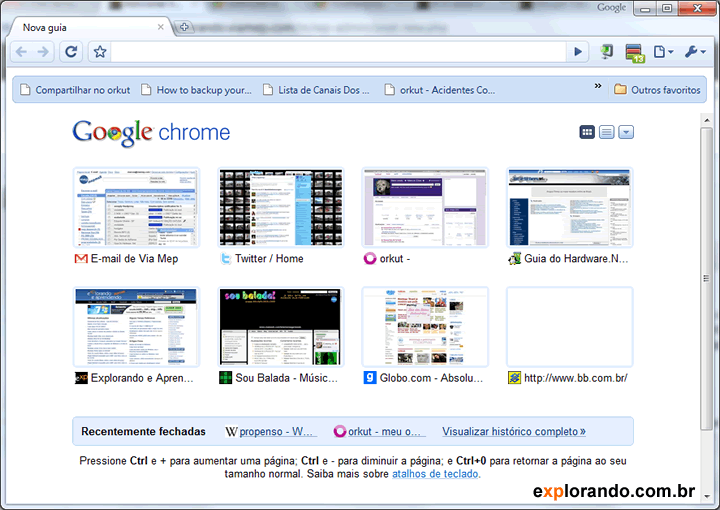720x510 pixels.
Task: Open Compartilhar no orkut bookmark
Action: [76, 90]
